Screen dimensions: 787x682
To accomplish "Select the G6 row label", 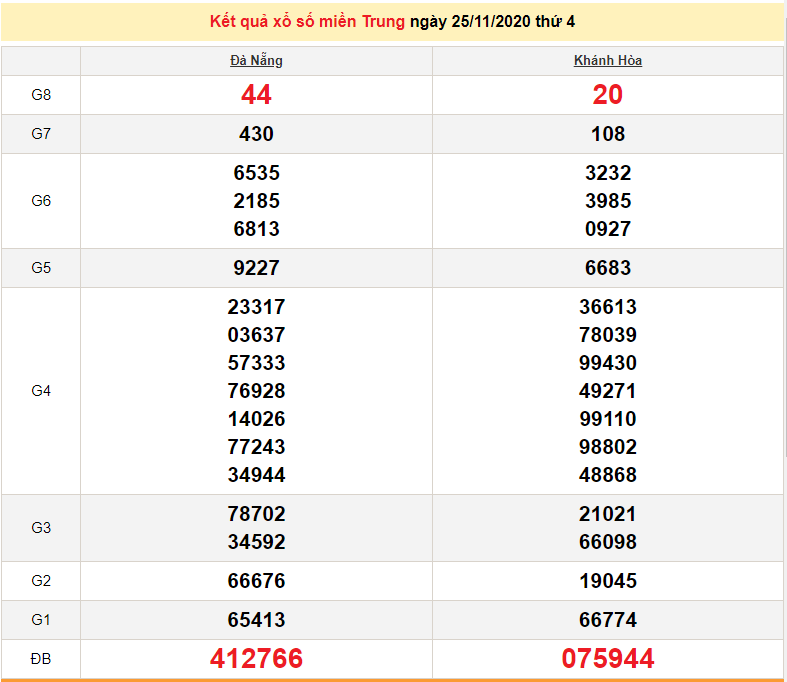I will 41,201.
